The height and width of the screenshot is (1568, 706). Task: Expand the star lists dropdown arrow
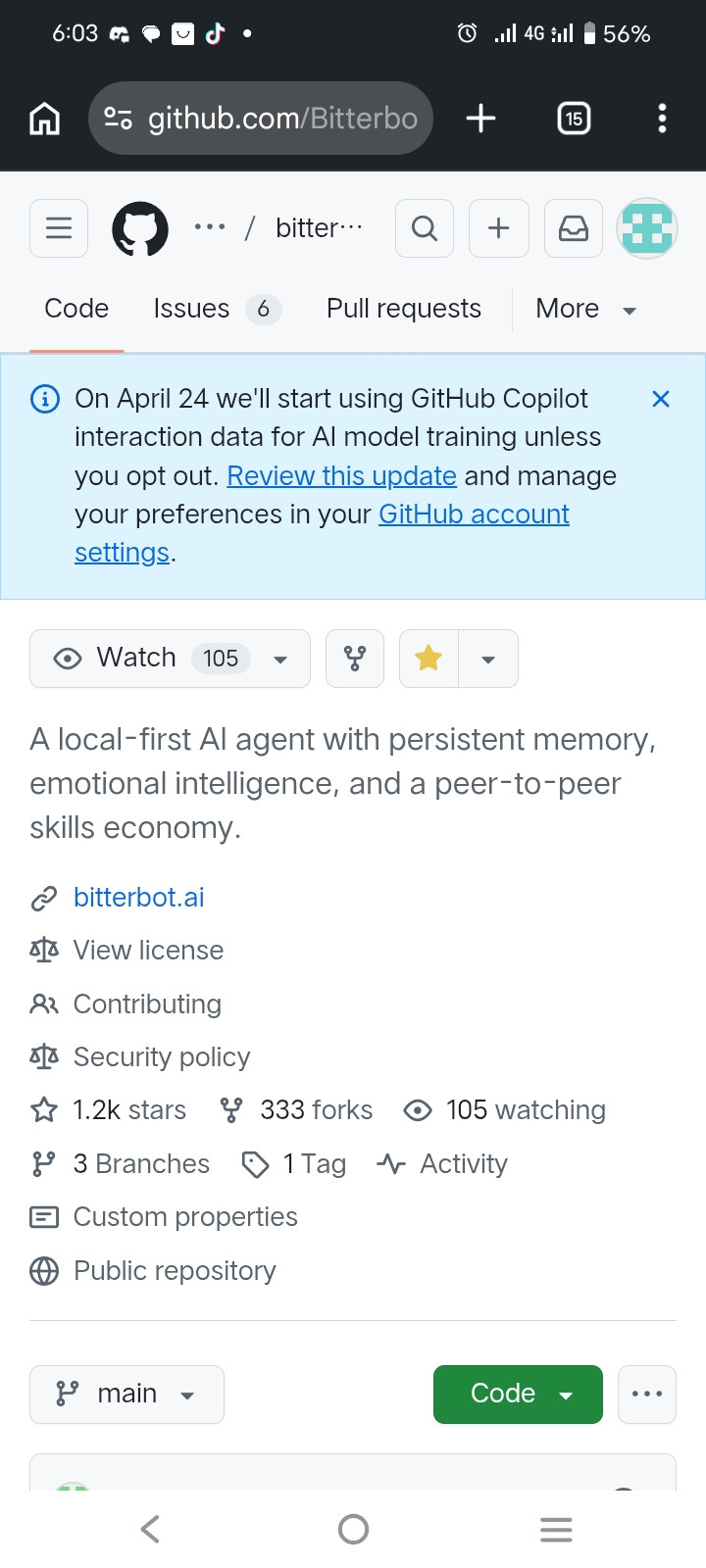(488, 659)
